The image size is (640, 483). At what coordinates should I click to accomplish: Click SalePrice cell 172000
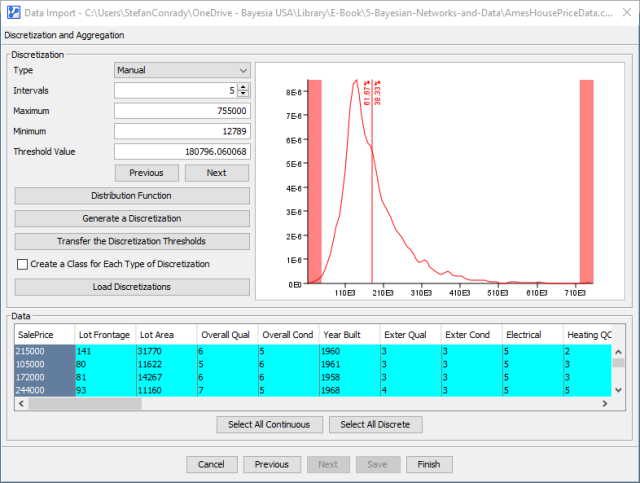pyautogui.click(x=45, y=377)
